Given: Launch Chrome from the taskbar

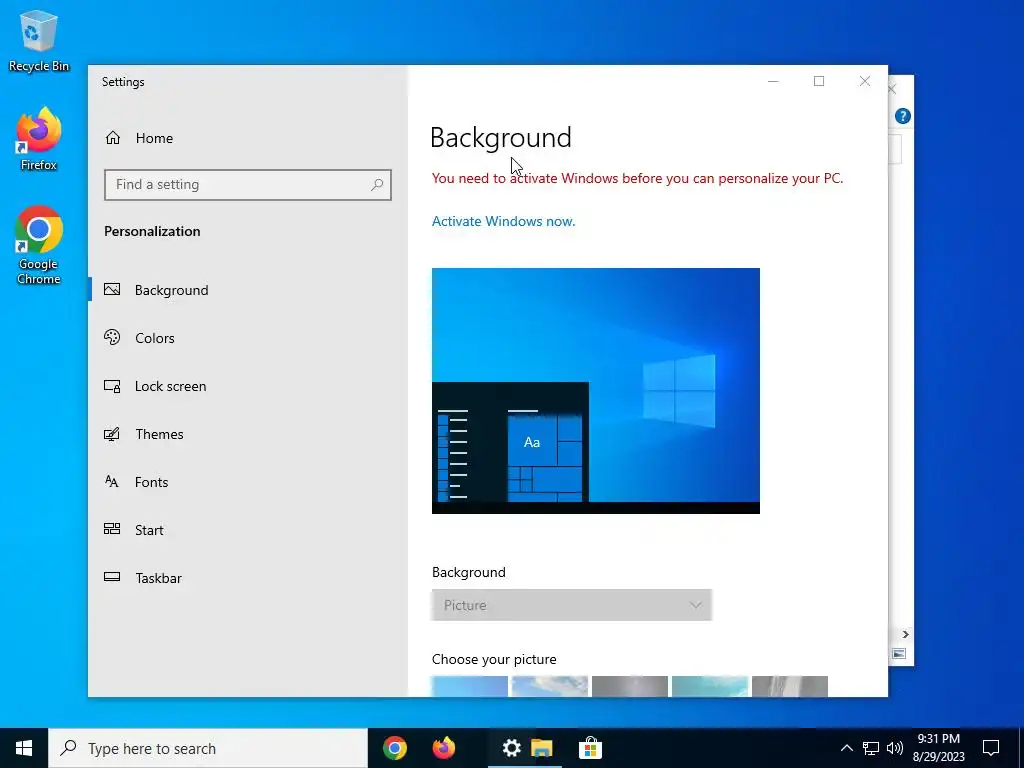Looking at the screenshot, I should [395, 748].
